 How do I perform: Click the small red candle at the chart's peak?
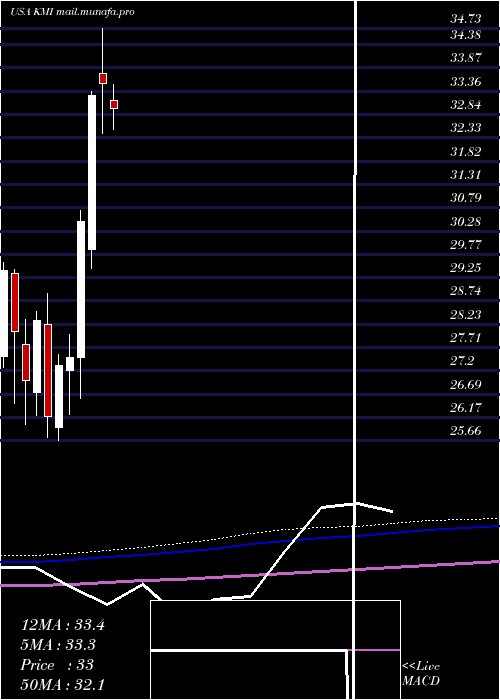coord(103,79)
